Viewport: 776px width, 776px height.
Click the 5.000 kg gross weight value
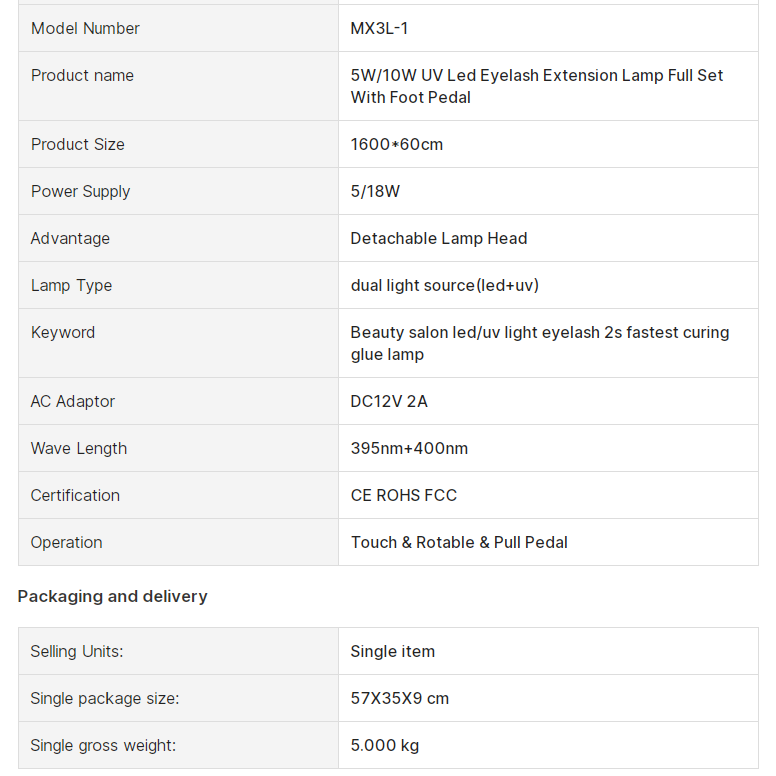pos(384,745)
